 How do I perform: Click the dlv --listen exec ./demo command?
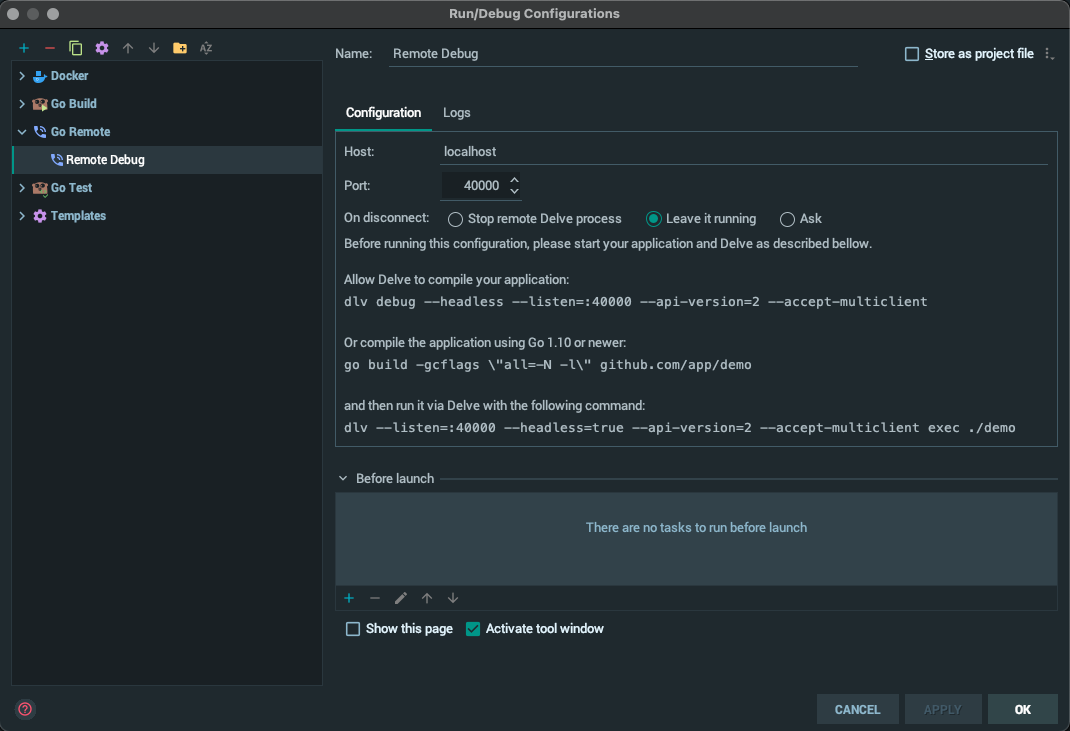tap(680, 428)
